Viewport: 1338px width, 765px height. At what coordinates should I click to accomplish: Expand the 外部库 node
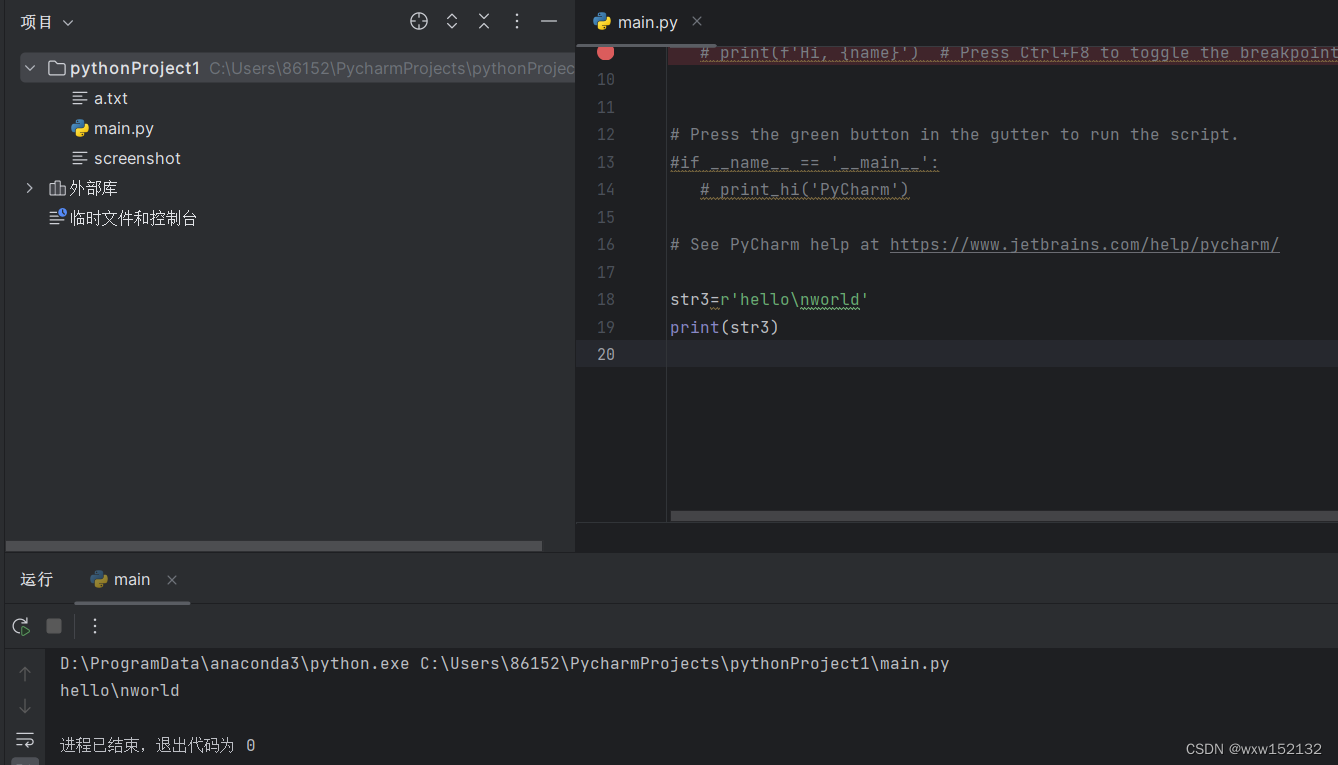[30, 188]
